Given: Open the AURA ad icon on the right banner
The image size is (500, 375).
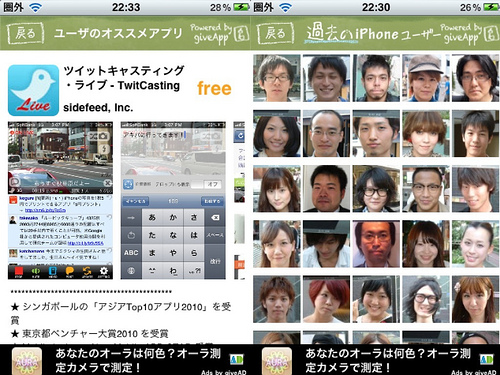Looking at the screenshot, I should [x=277, y=361].
